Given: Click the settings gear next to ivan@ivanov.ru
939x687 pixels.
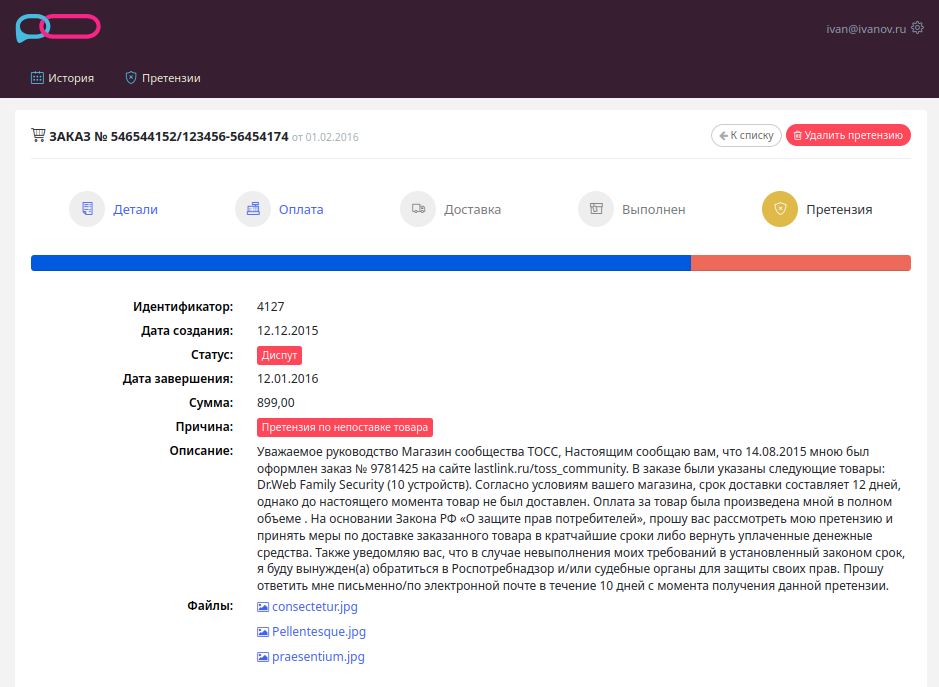Looking at the screenshot, I should point(917,28).
